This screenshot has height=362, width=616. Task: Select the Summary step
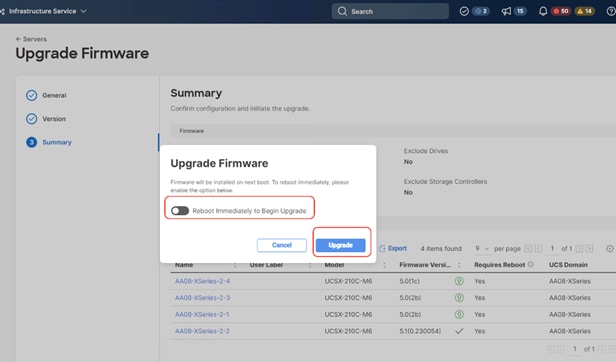tap(57, 142)
